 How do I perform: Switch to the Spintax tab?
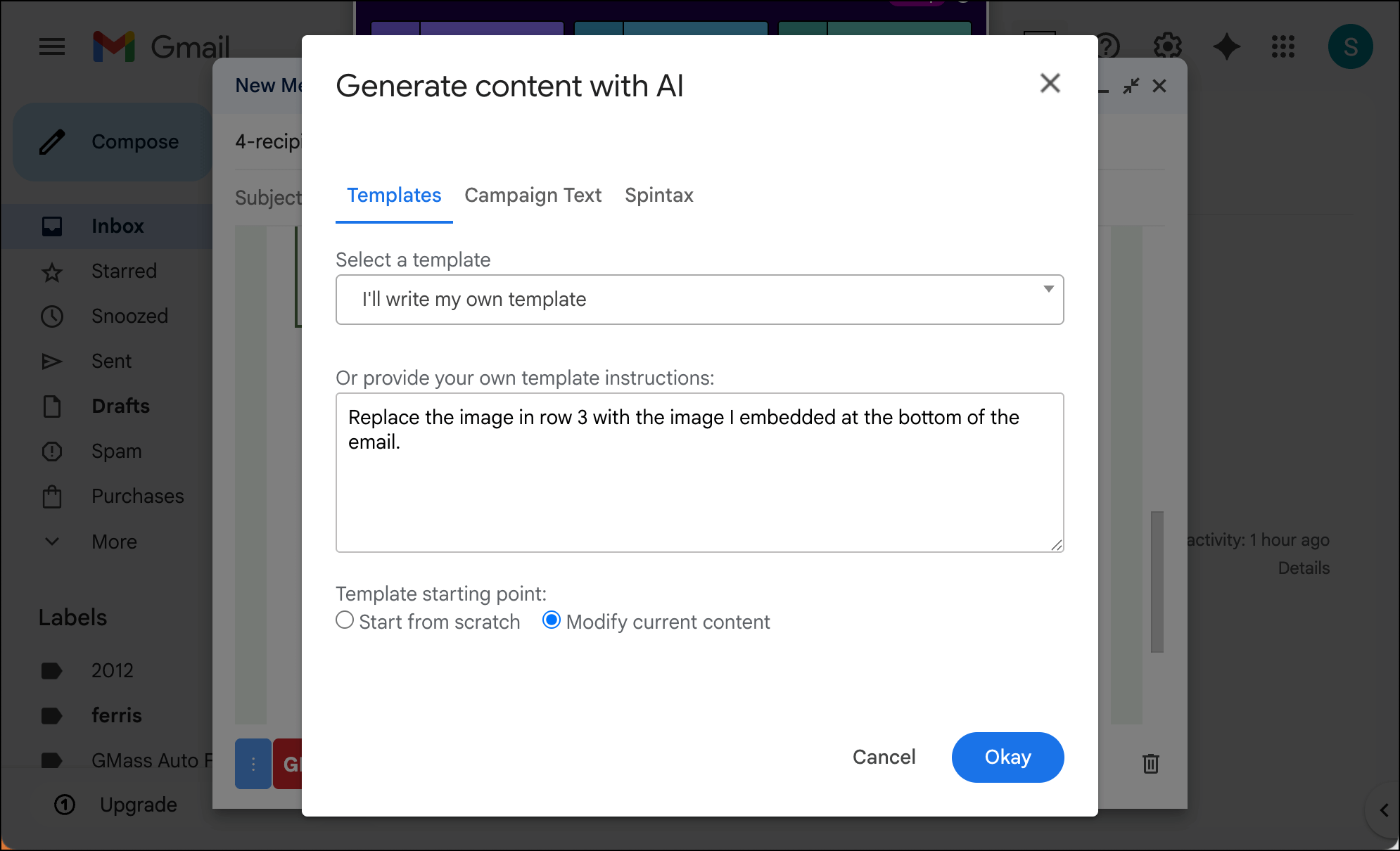click(658, 196)
